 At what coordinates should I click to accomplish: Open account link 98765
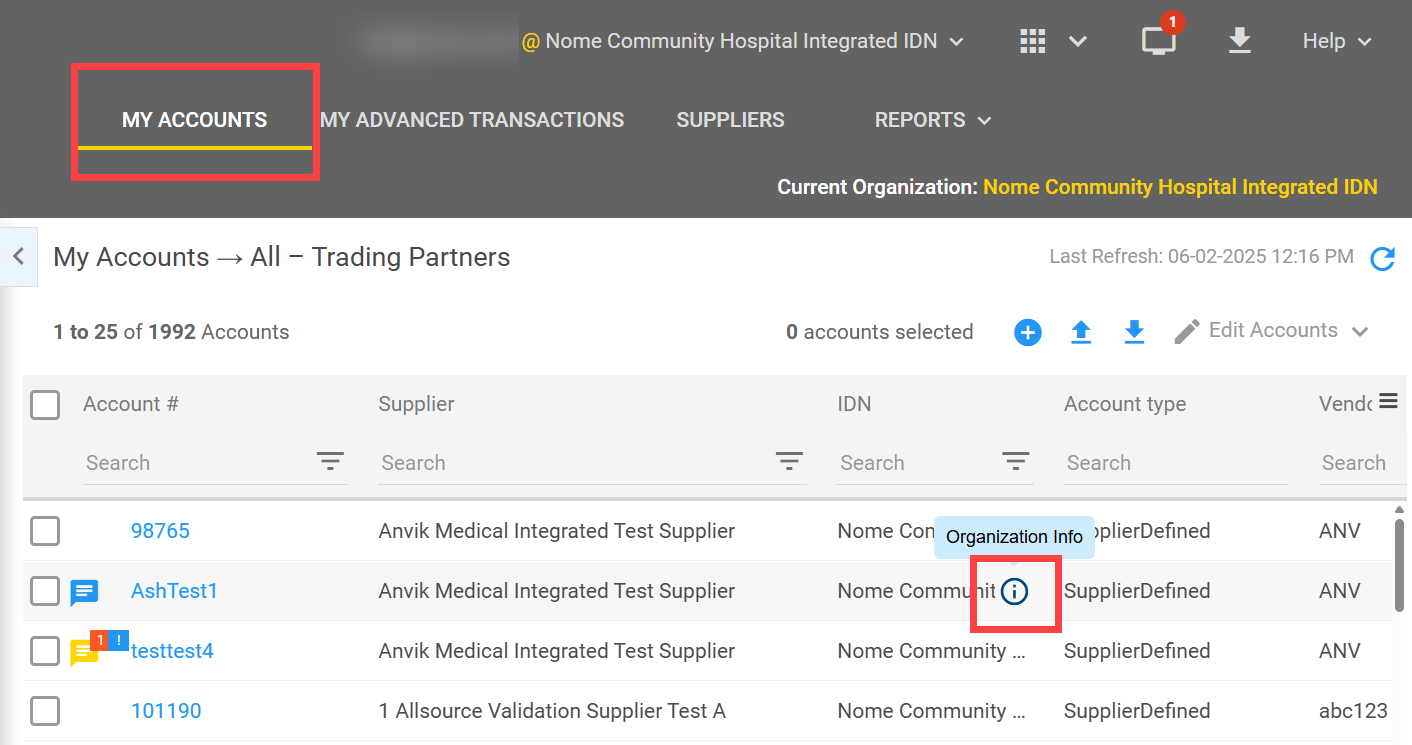coord(160,531)
